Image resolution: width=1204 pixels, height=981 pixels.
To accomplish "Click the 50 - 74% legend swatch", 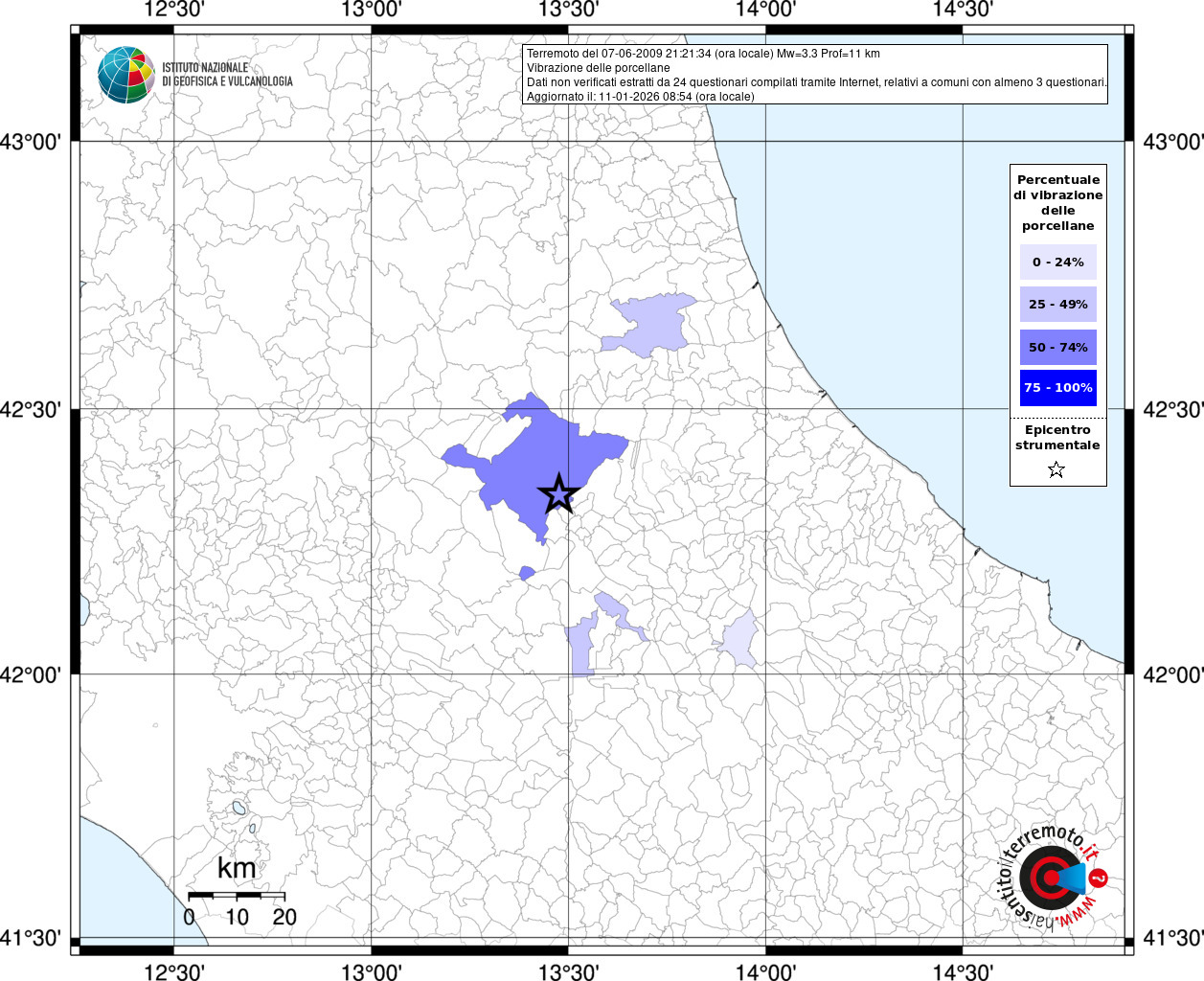I will (1058, 347).
